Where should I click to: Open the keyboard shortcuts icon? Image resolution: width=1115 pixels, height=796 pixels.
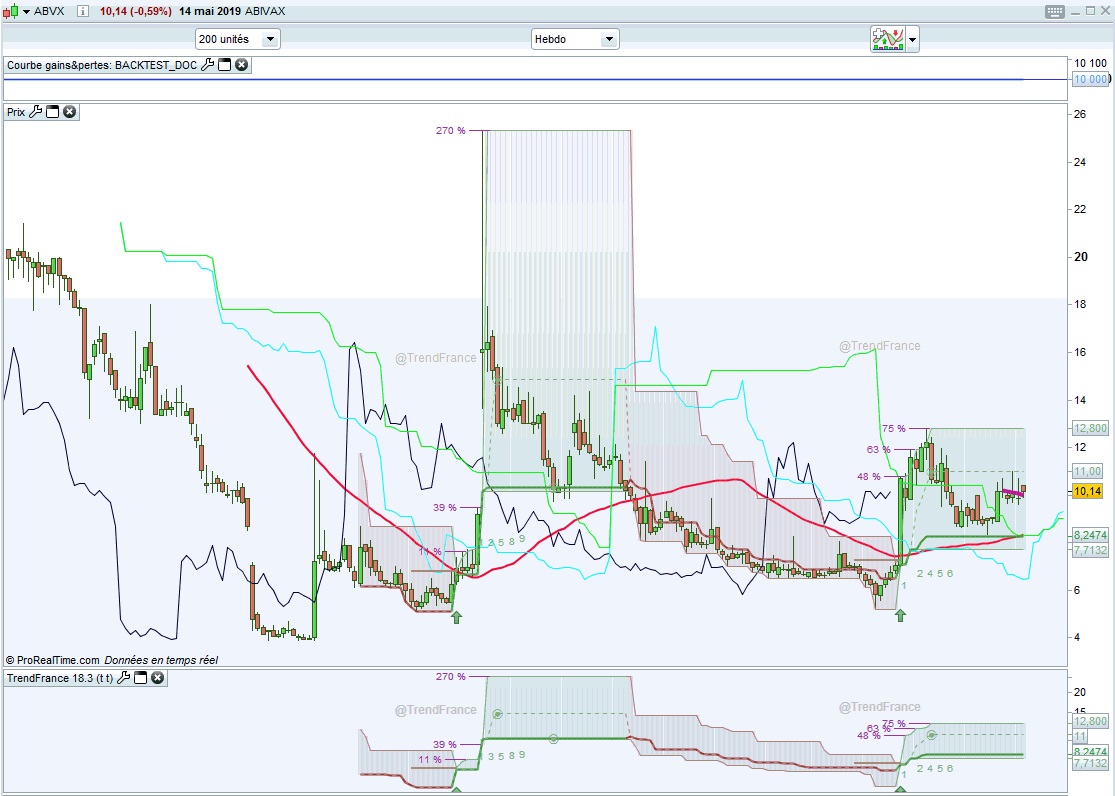coord(1055,11)
